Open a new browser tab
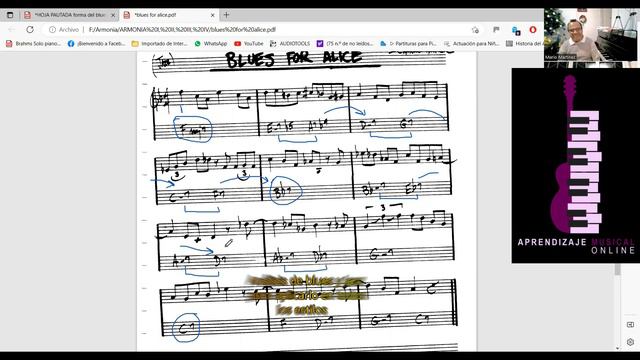The width and height of the screenshot is (640, 360). (226, 15)
